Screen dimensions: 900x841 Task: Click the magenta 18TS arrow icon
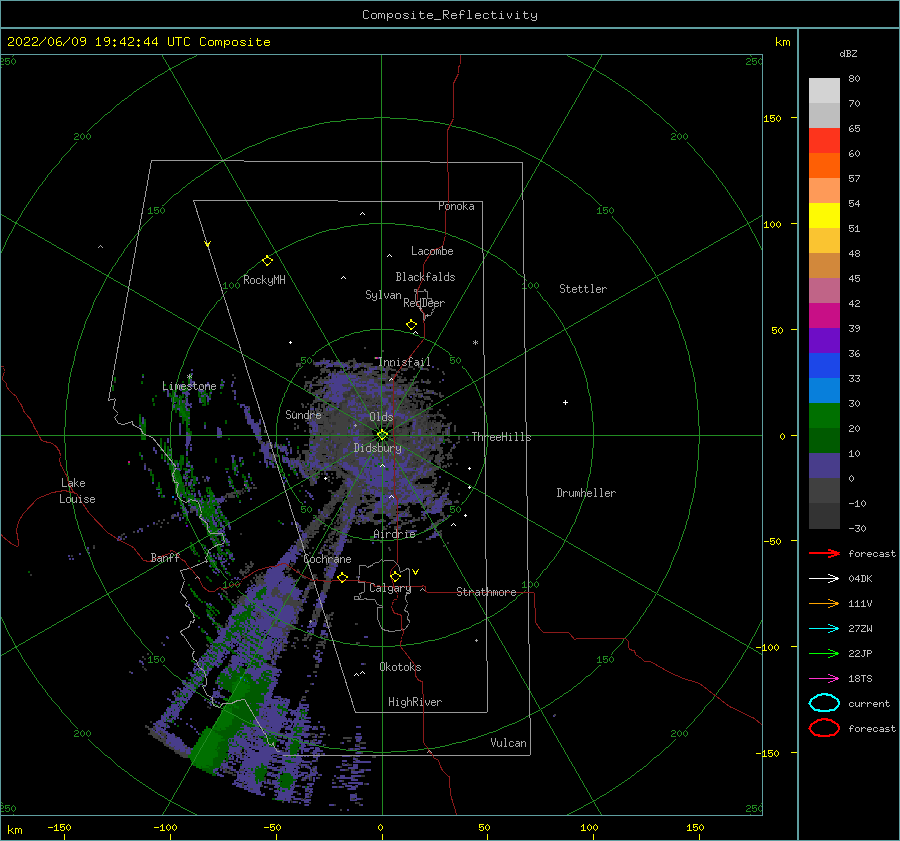coord(824,679)
